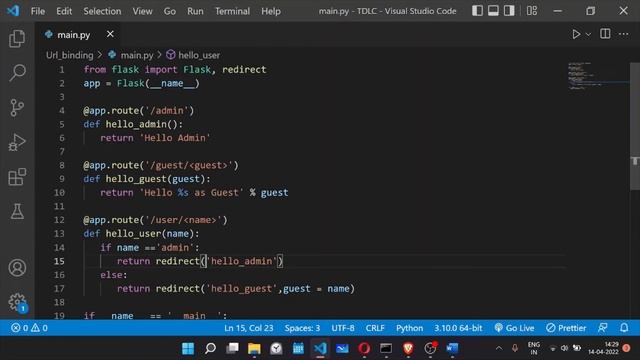
Task: Open the Opera browser taskbar icon
Action: (364, 348)
